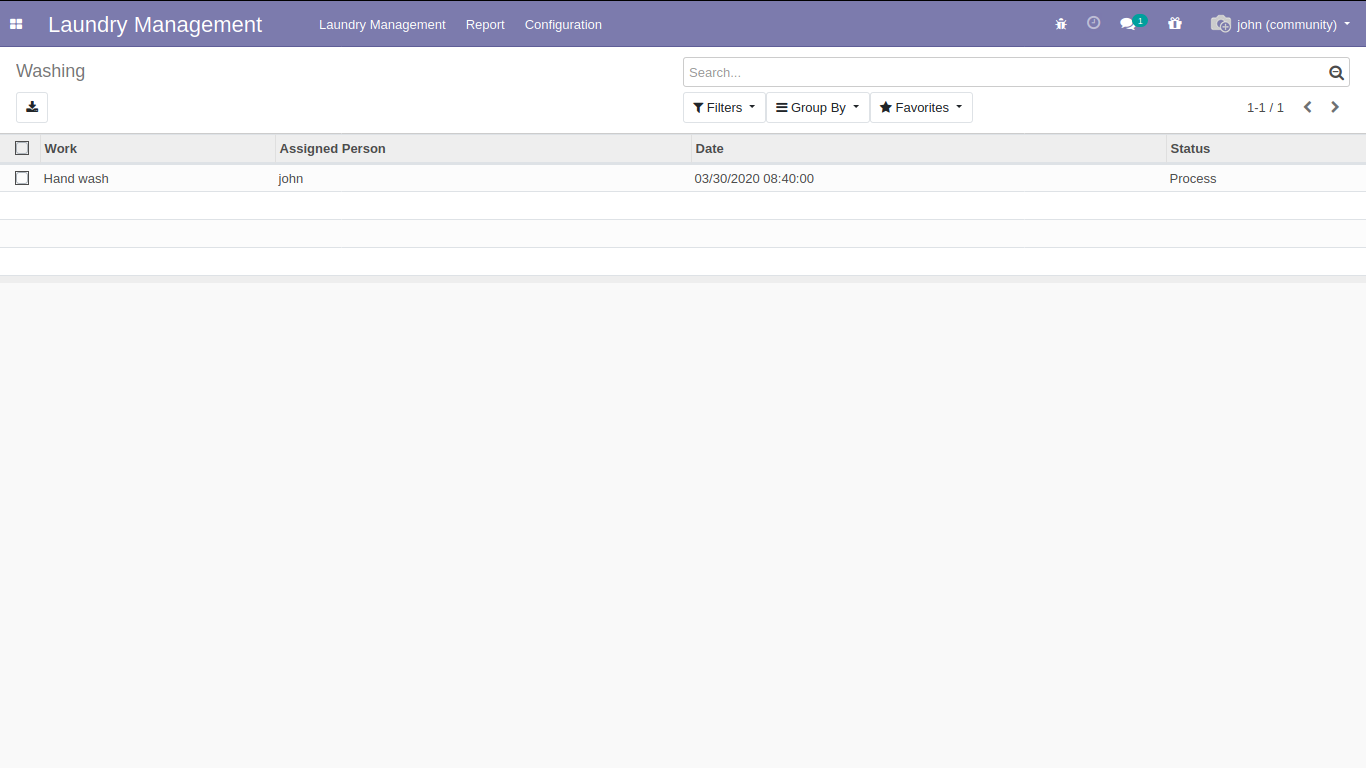
Task: Click the Process status cell
Action: tap(1193, 178)
